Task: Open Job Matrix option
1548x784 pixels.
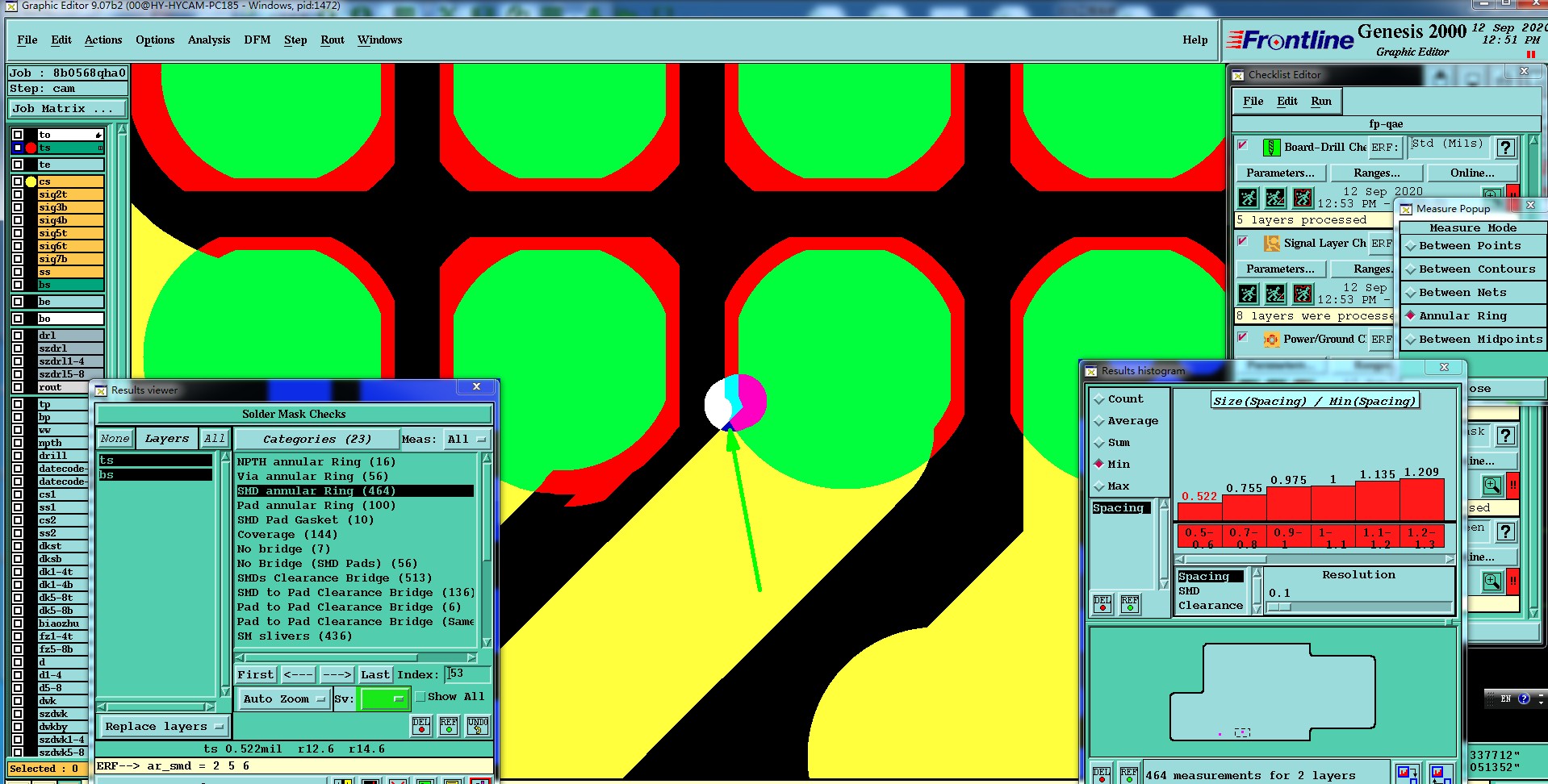Action: pyautogui.click(x=68, y=109)
